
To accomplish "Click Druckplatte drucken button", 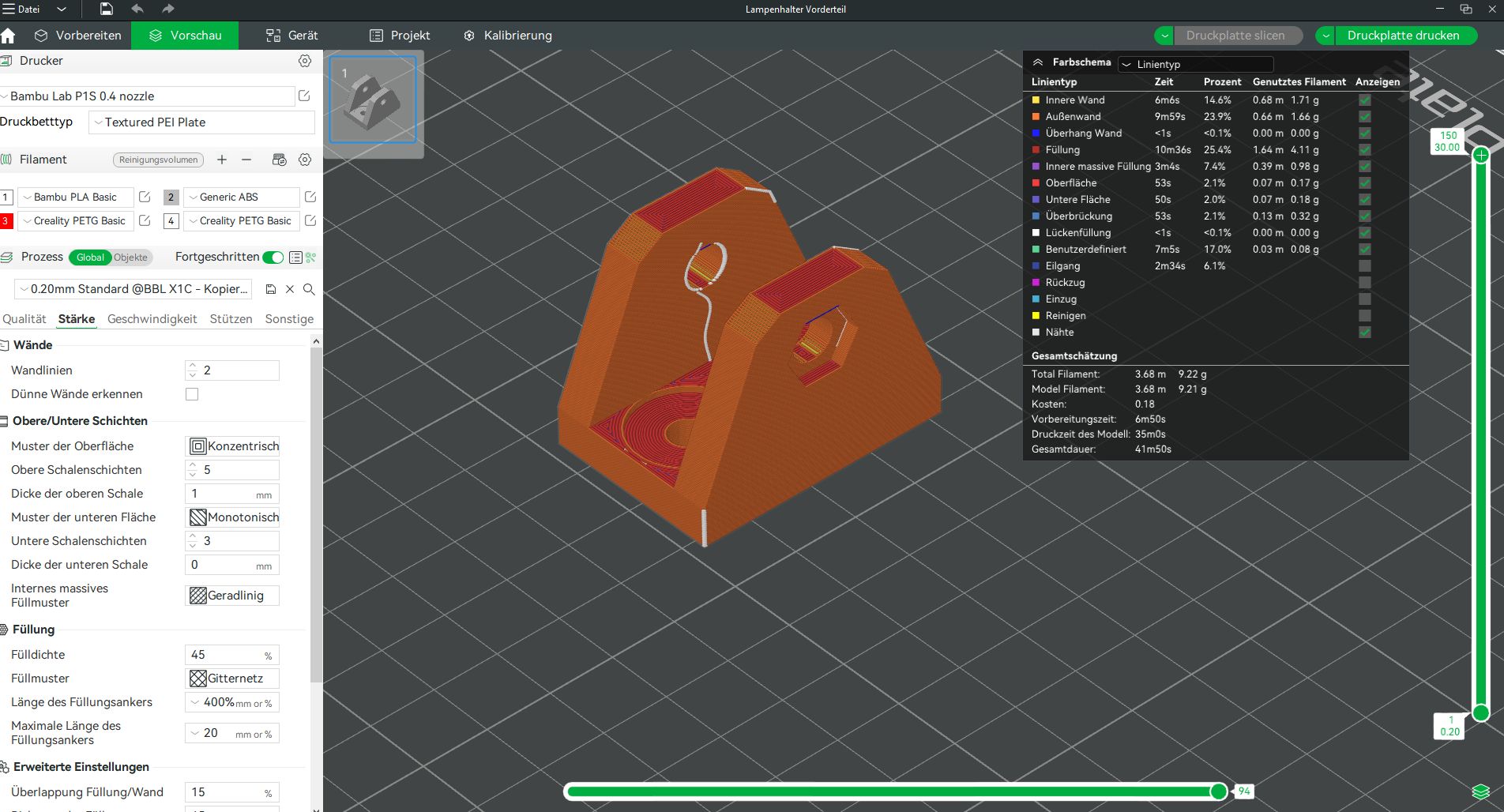I will 1403,36.
